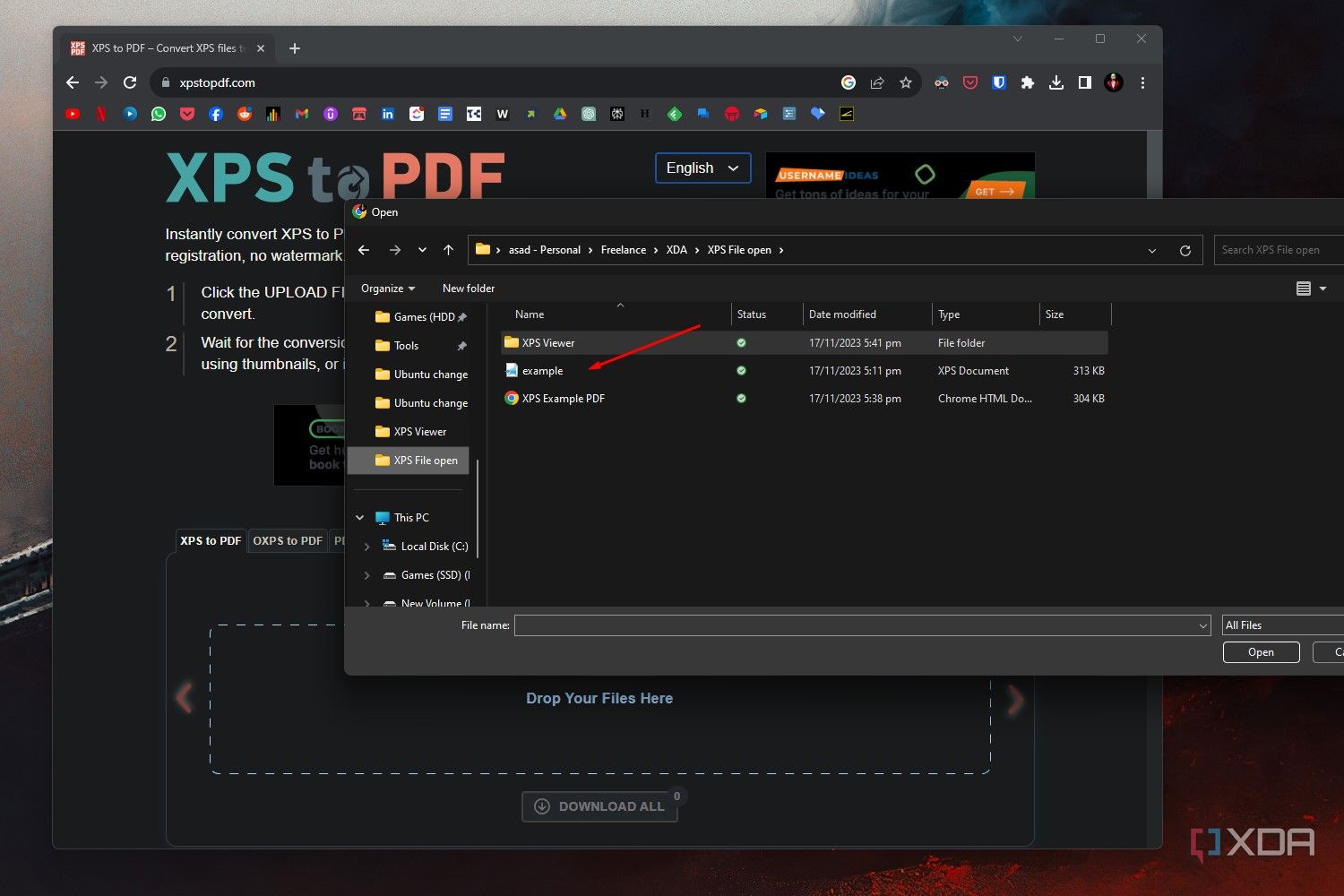Open the Google Drive bookmark icon
The image size is (1344, 896).
click(x=560, y=114)
